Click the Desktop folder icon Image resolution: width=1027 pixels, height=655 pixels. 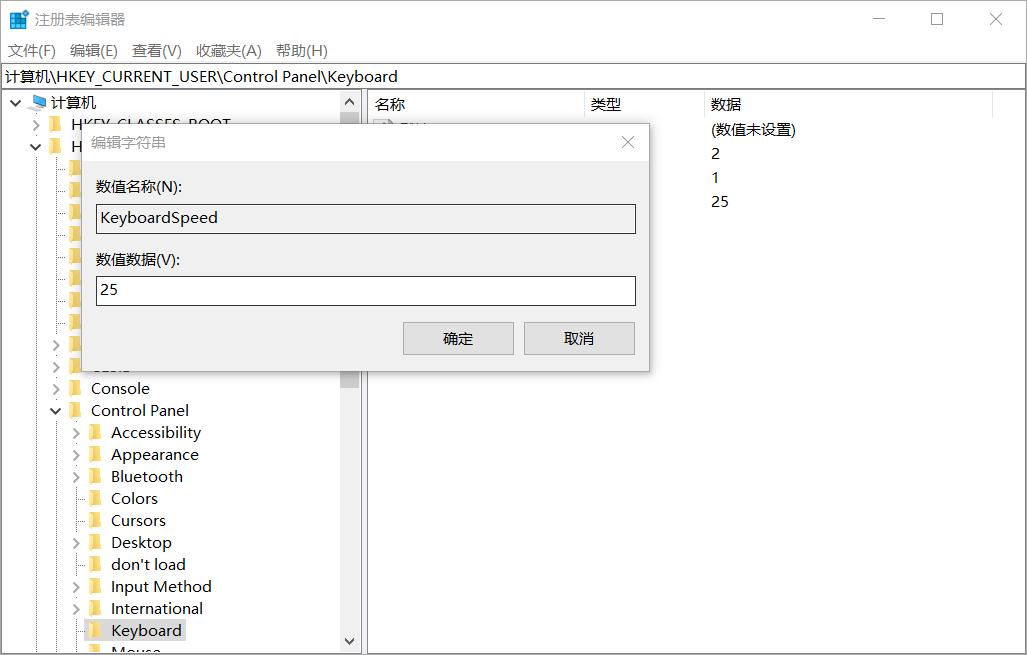tap(97, 542)
